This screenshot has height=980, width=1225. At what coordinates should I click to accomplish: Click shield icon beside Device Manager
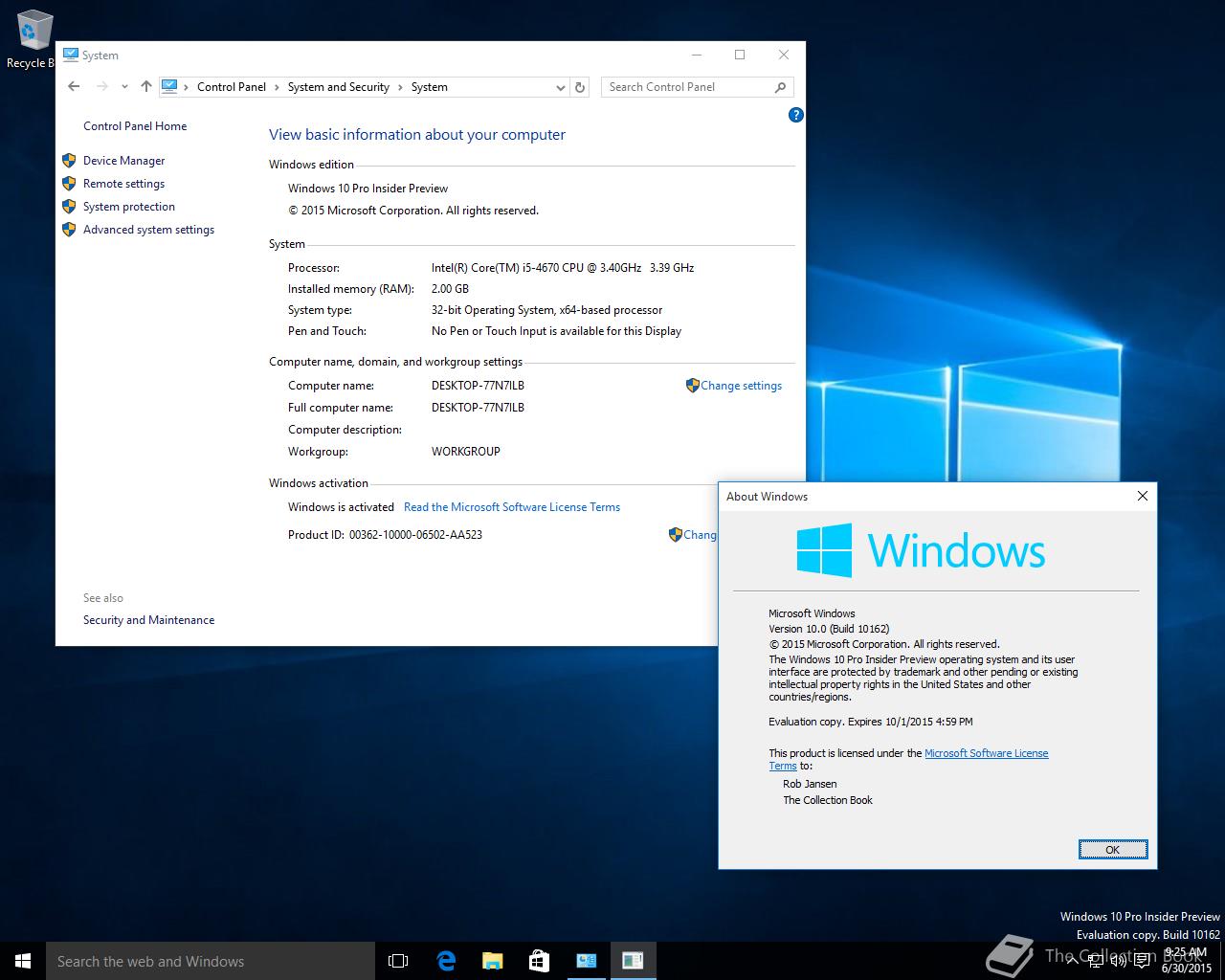tap(69, 161)
